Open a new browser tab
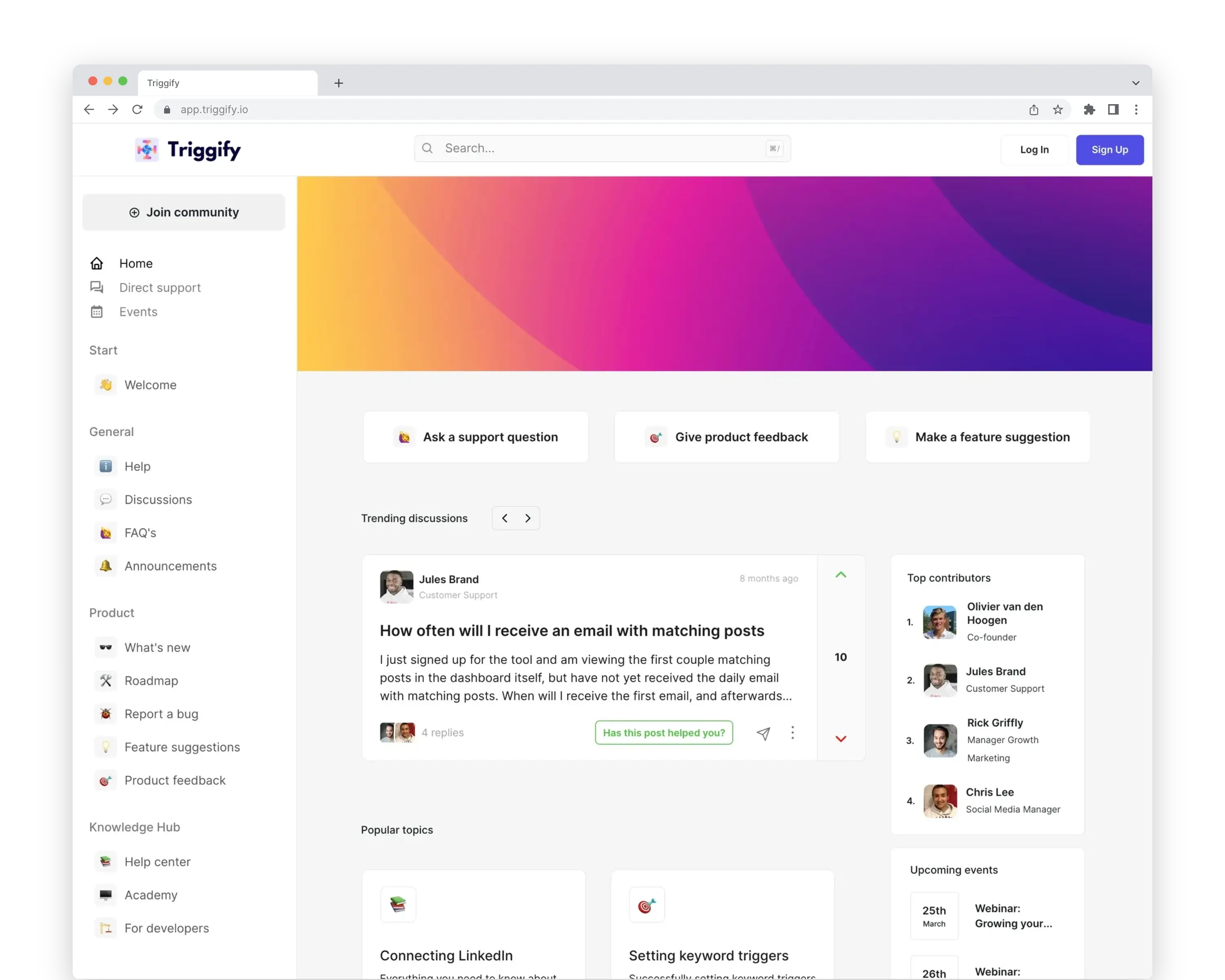1225x980 pixels. tap(339, 83)
